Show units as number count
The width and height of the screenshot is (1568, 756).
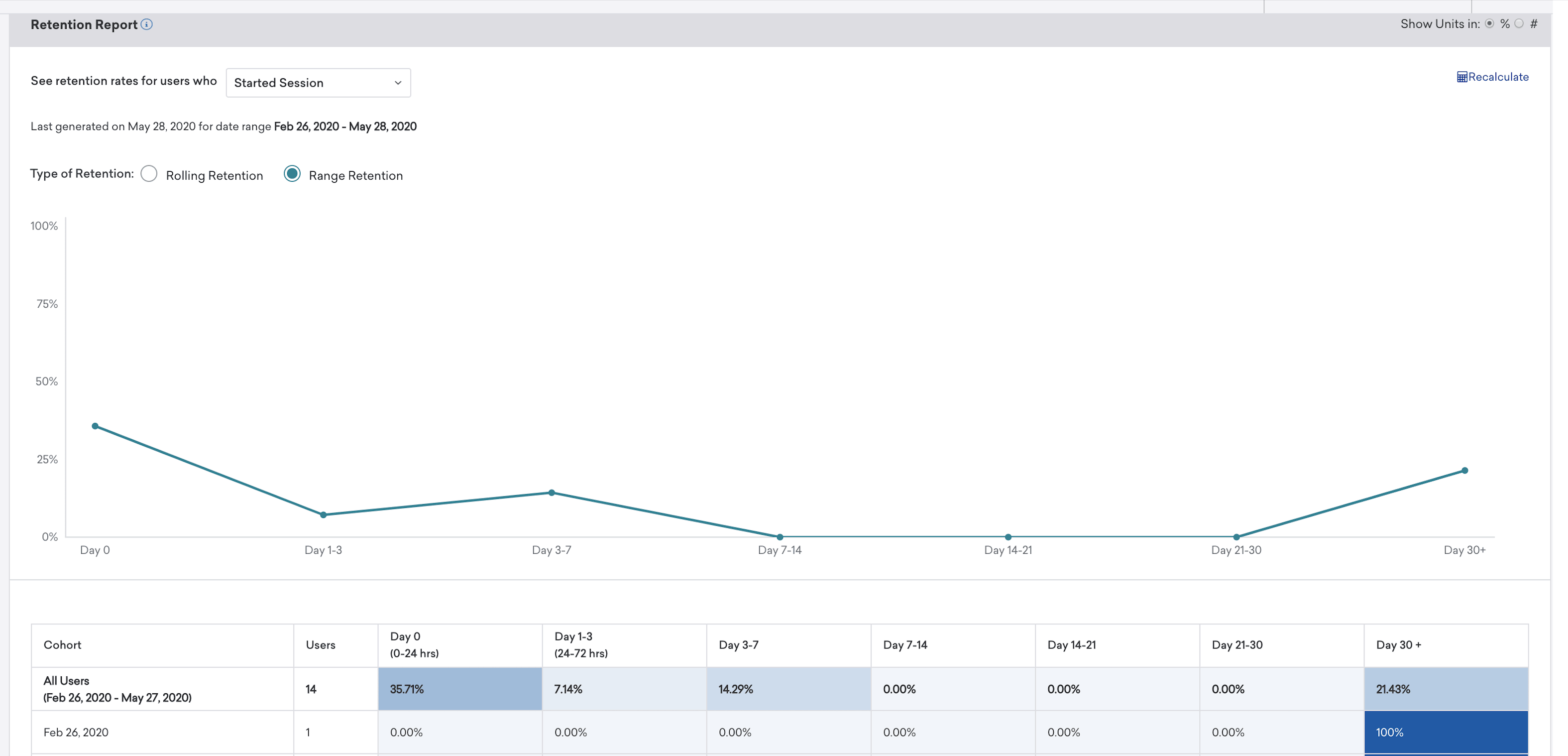click(1519, 24)
